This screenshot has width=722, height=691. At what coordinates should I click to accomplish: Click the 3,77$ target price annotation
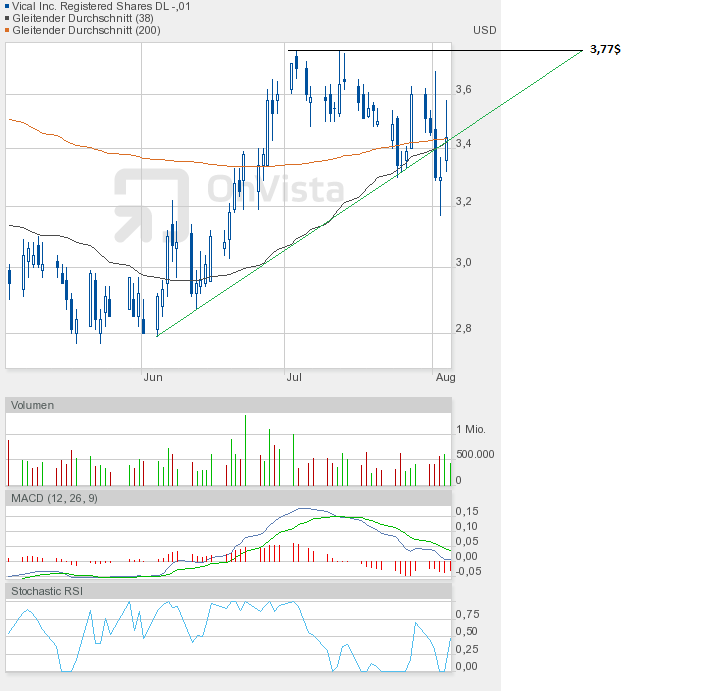[x=605, y=49]
